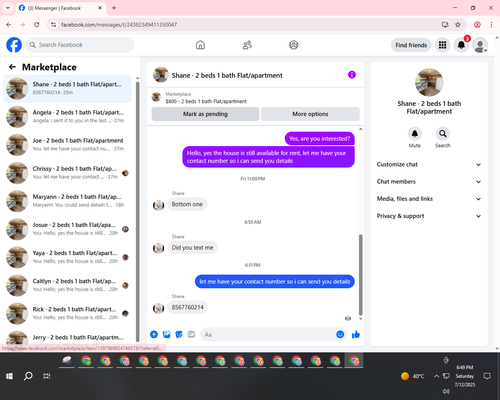
Task: Click the 'Did you text me' message
Action: point(192,248)
